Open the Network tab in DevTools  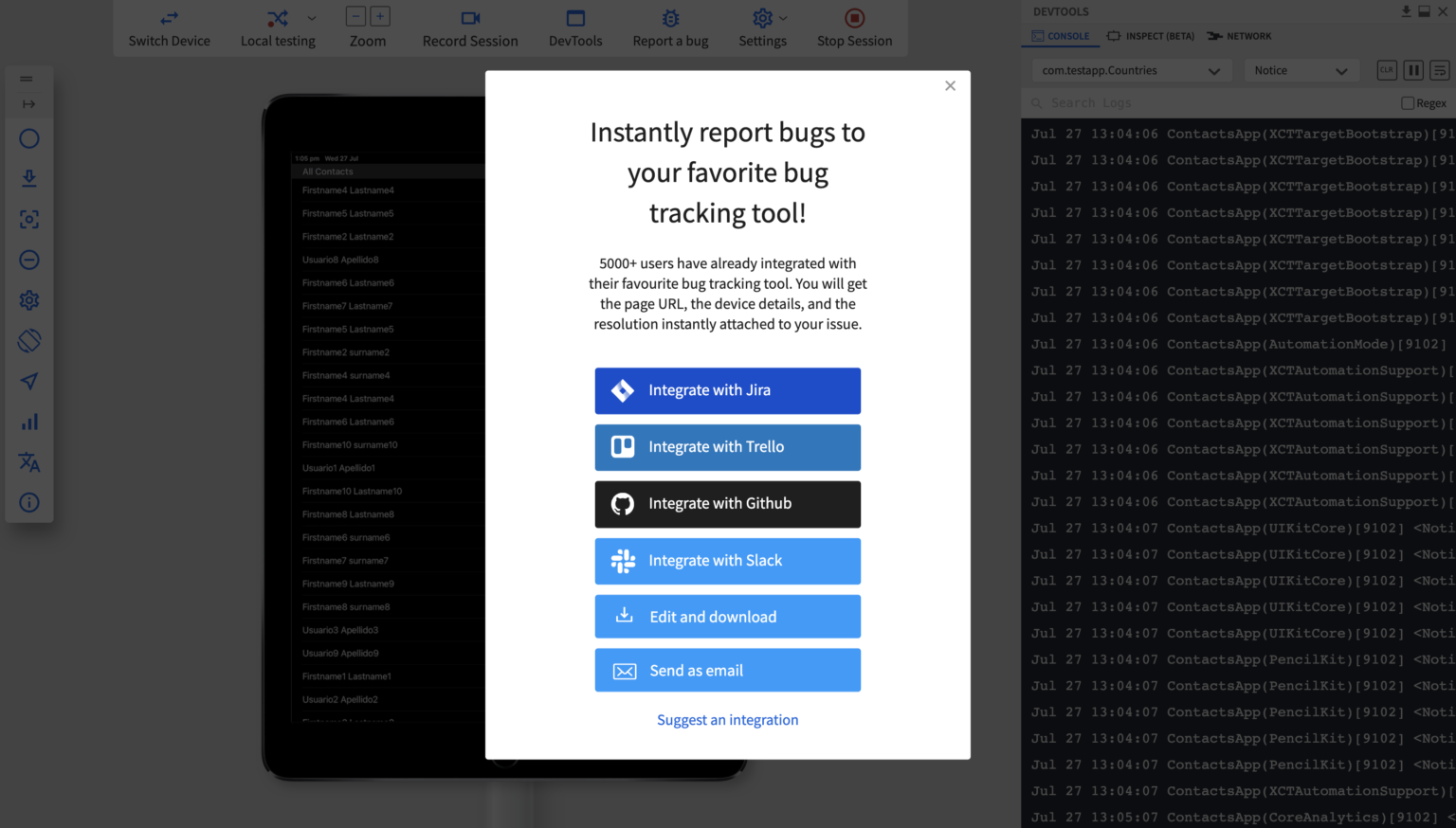(1239, 36)
